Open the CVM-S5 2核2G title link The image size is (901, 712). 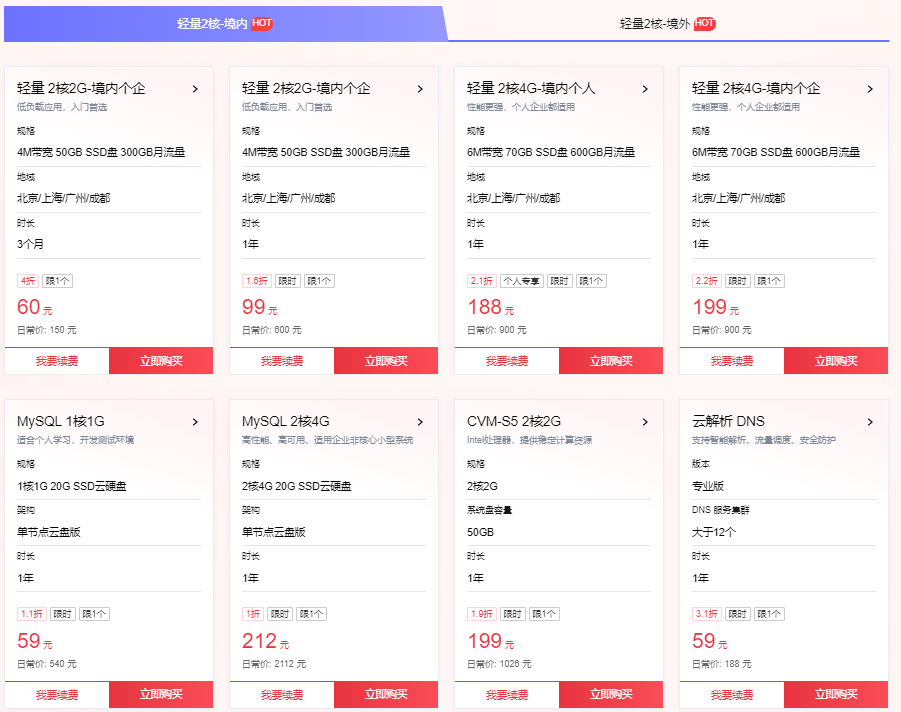(514, 422)
